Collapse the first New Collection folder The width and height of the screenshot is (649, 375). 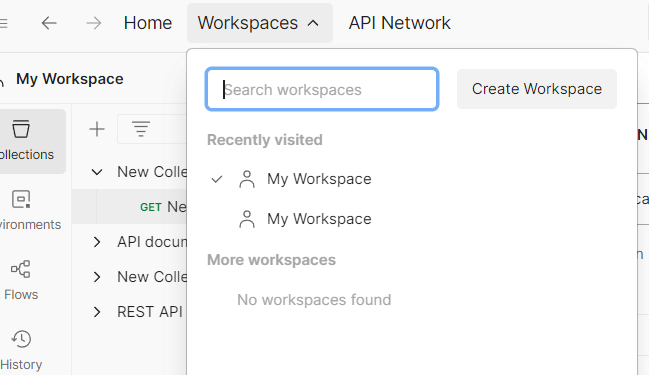click(97, 172)
